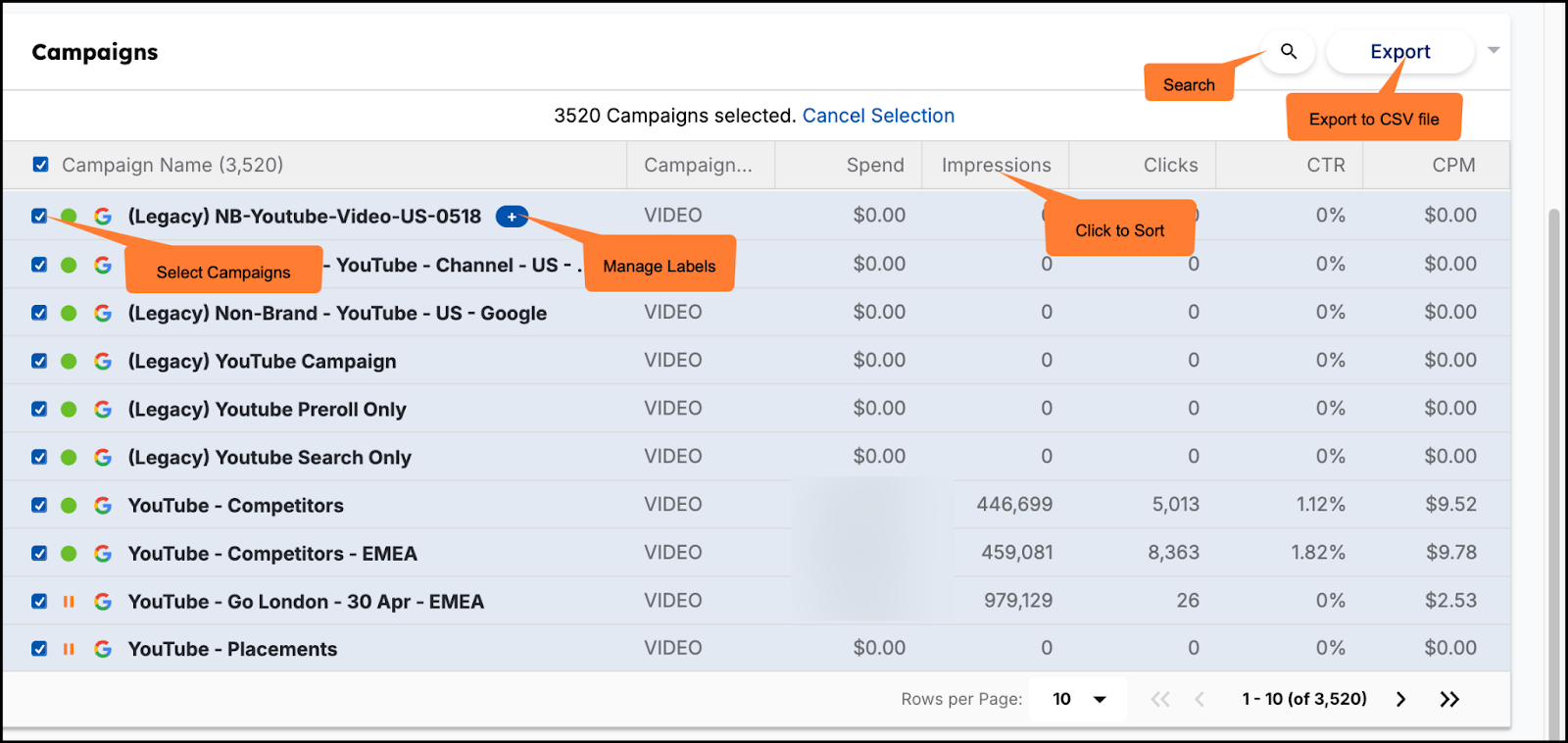Jump to the last page arrow
The height and width of the screenshot is (743, 1568).
pos(1449,699)
